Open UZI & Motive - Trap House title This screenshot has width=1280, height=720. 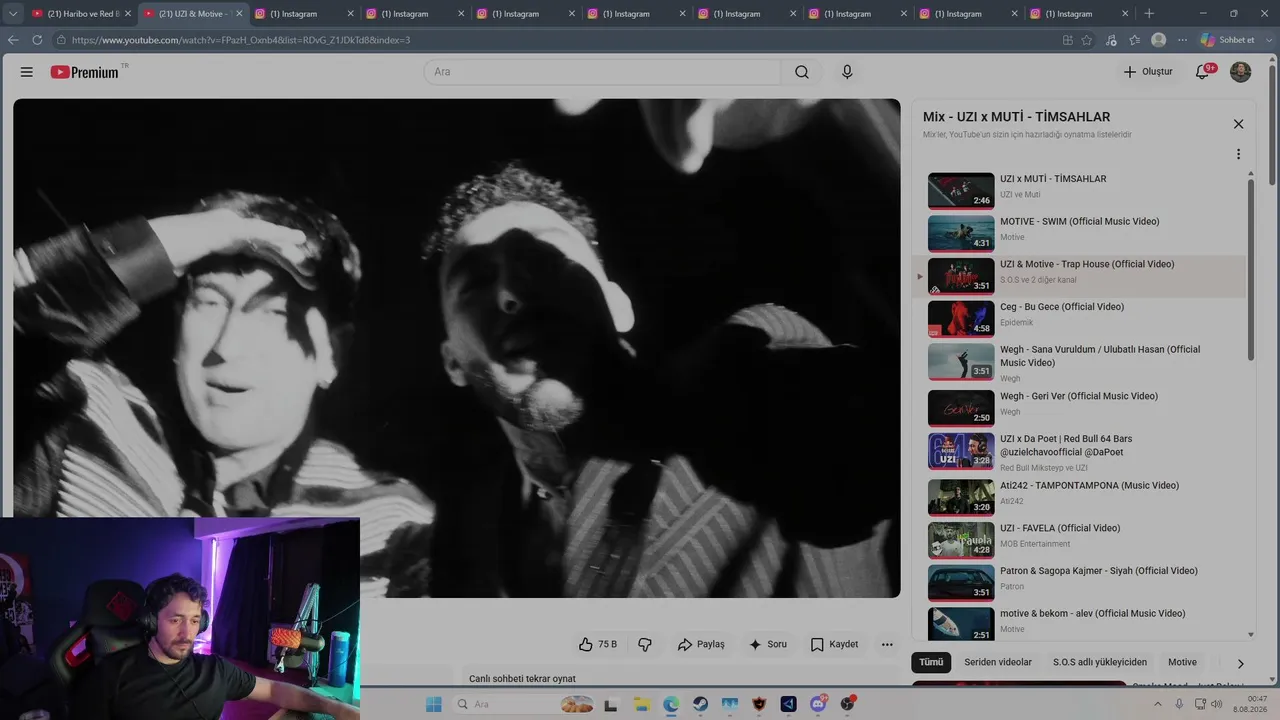click(1087, 264)
